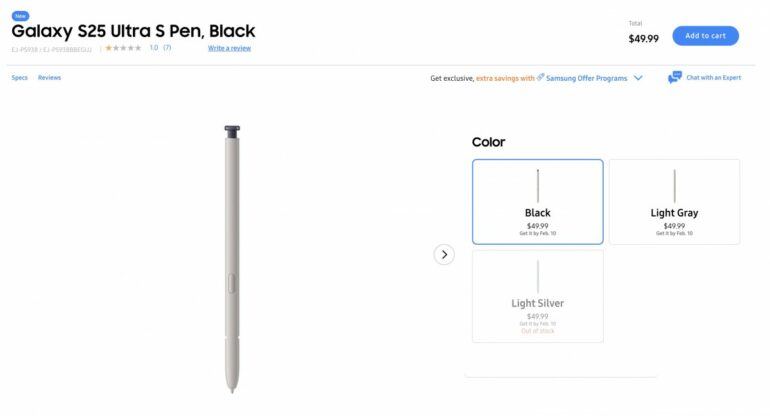The image size is (770, 416).
Task: Click the chat bubble icon
Action: [675, 78]
